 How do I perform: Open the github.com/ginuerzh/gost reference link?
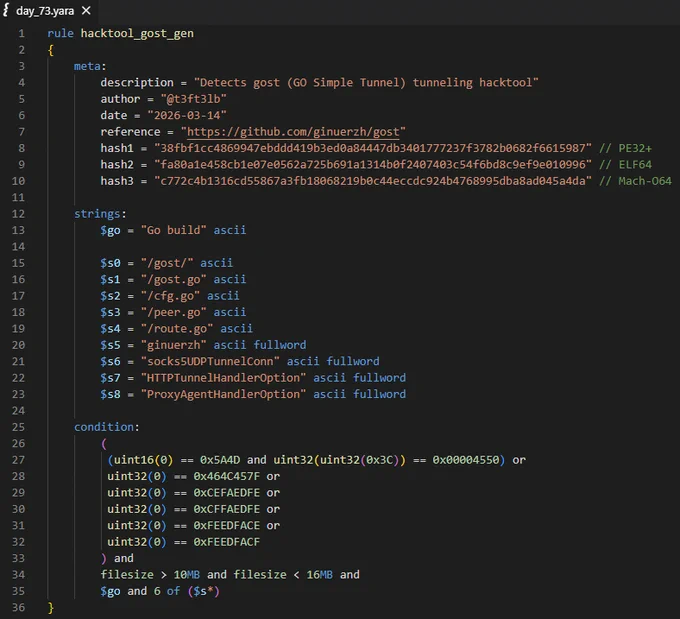pos(293,132)
